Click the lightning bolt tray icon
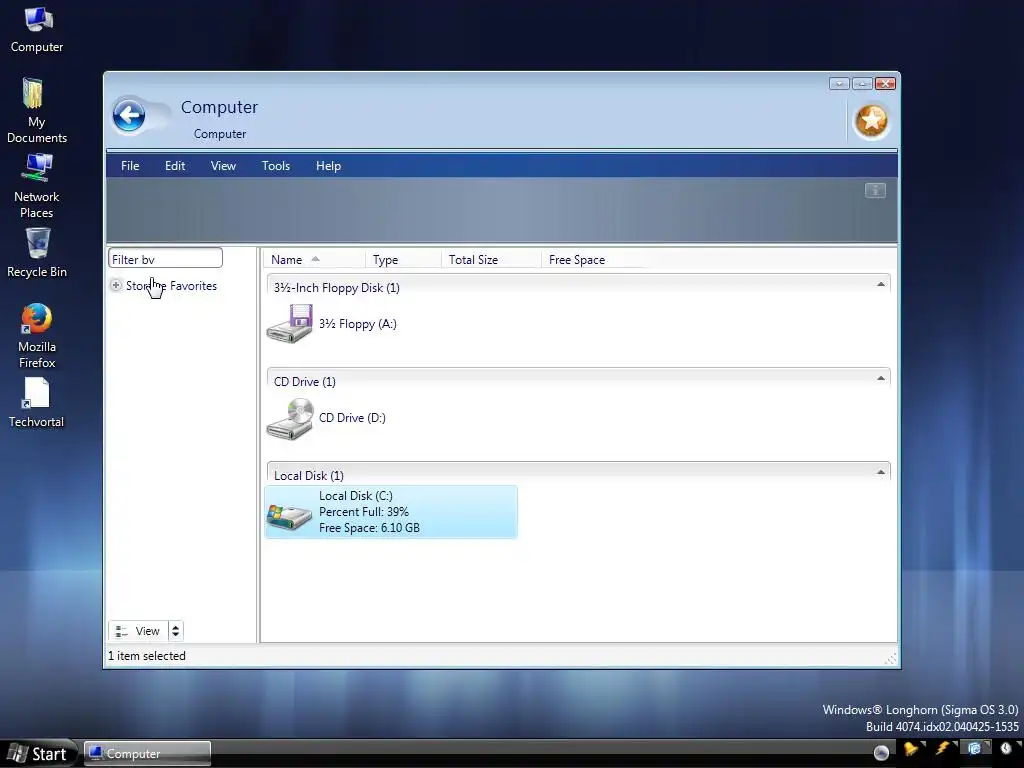1024x768 pixels. pyautogui.click(x=942, y=748)
